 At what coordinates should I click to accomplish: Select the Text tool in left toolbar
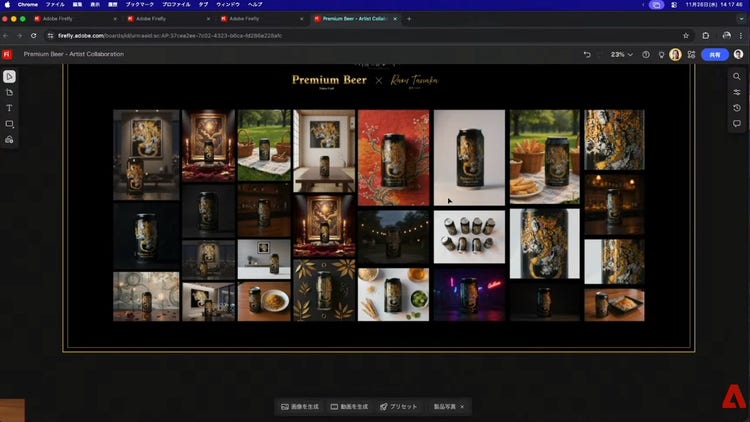click(9, 108)
